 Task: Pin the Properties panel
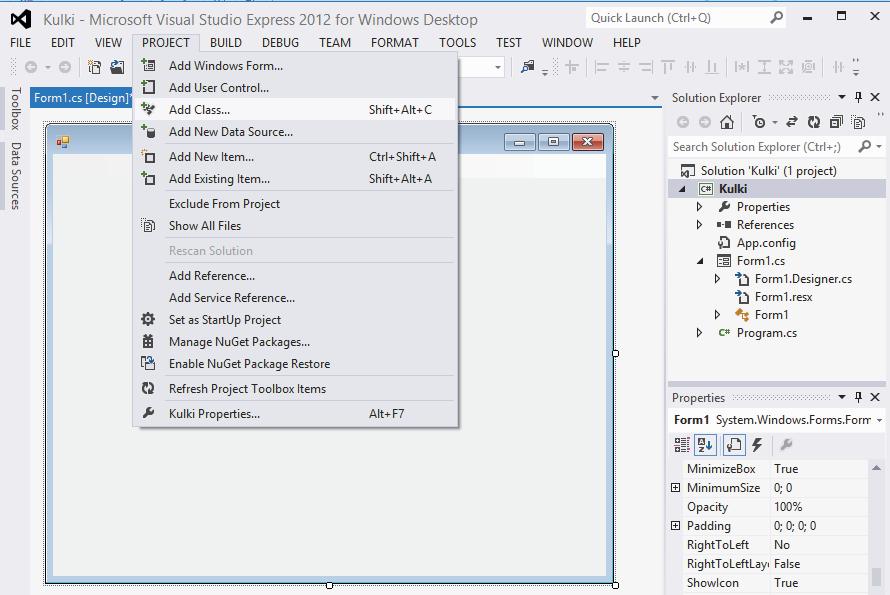point(858,397)
